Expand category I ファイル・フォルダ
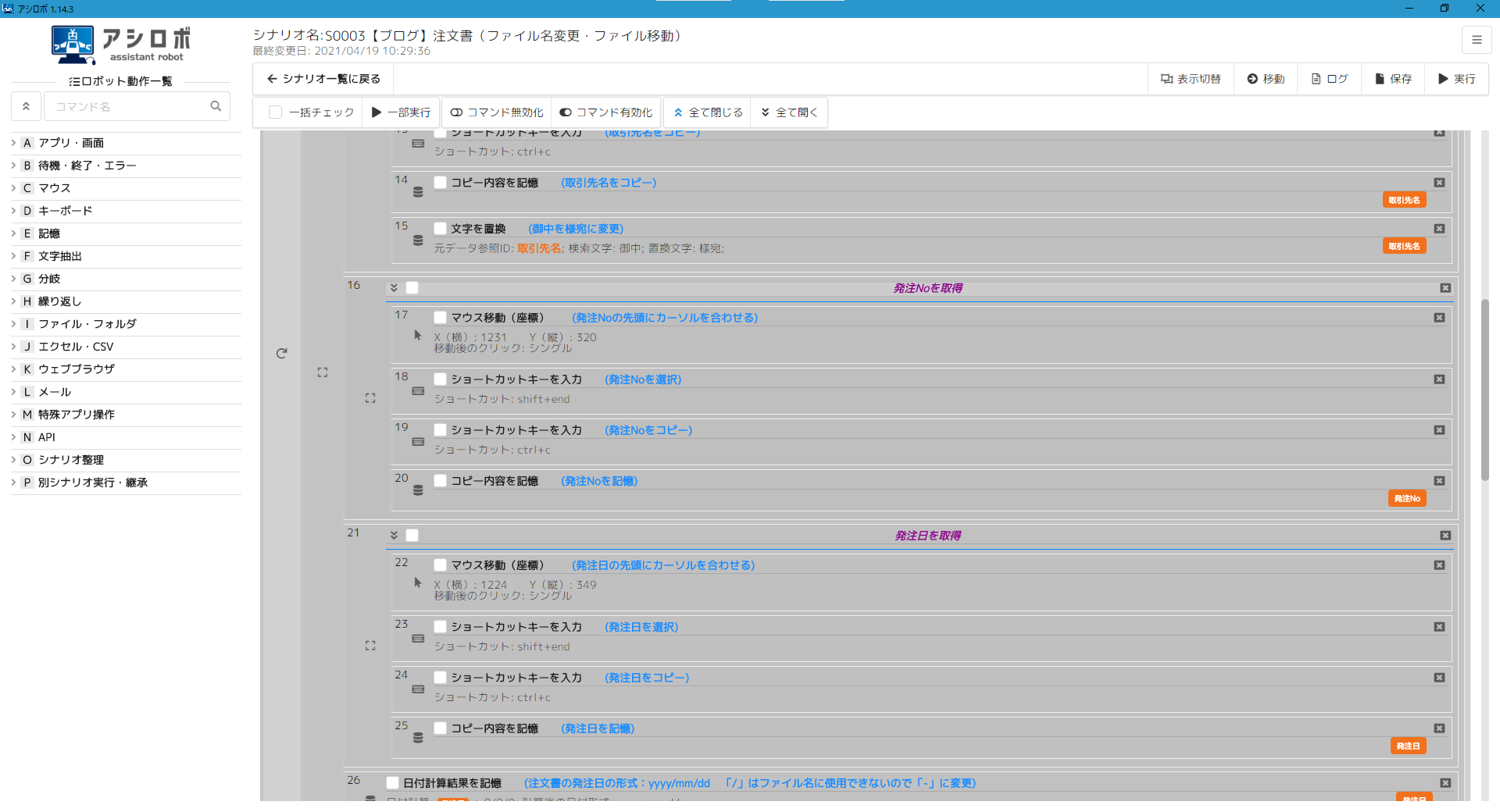 point(126,324)
